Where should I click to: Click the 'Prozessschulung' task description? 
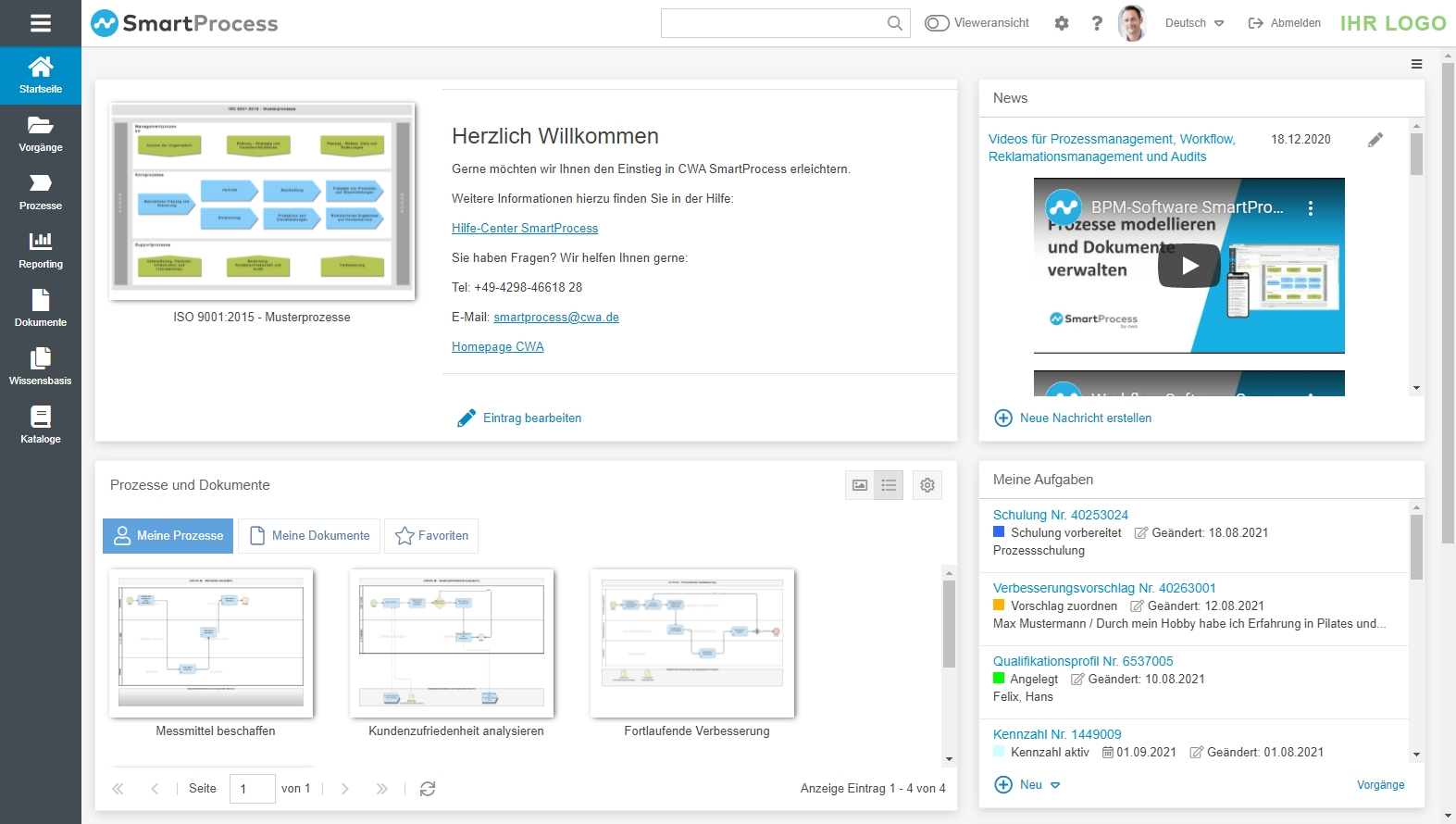click(1039, 551)
